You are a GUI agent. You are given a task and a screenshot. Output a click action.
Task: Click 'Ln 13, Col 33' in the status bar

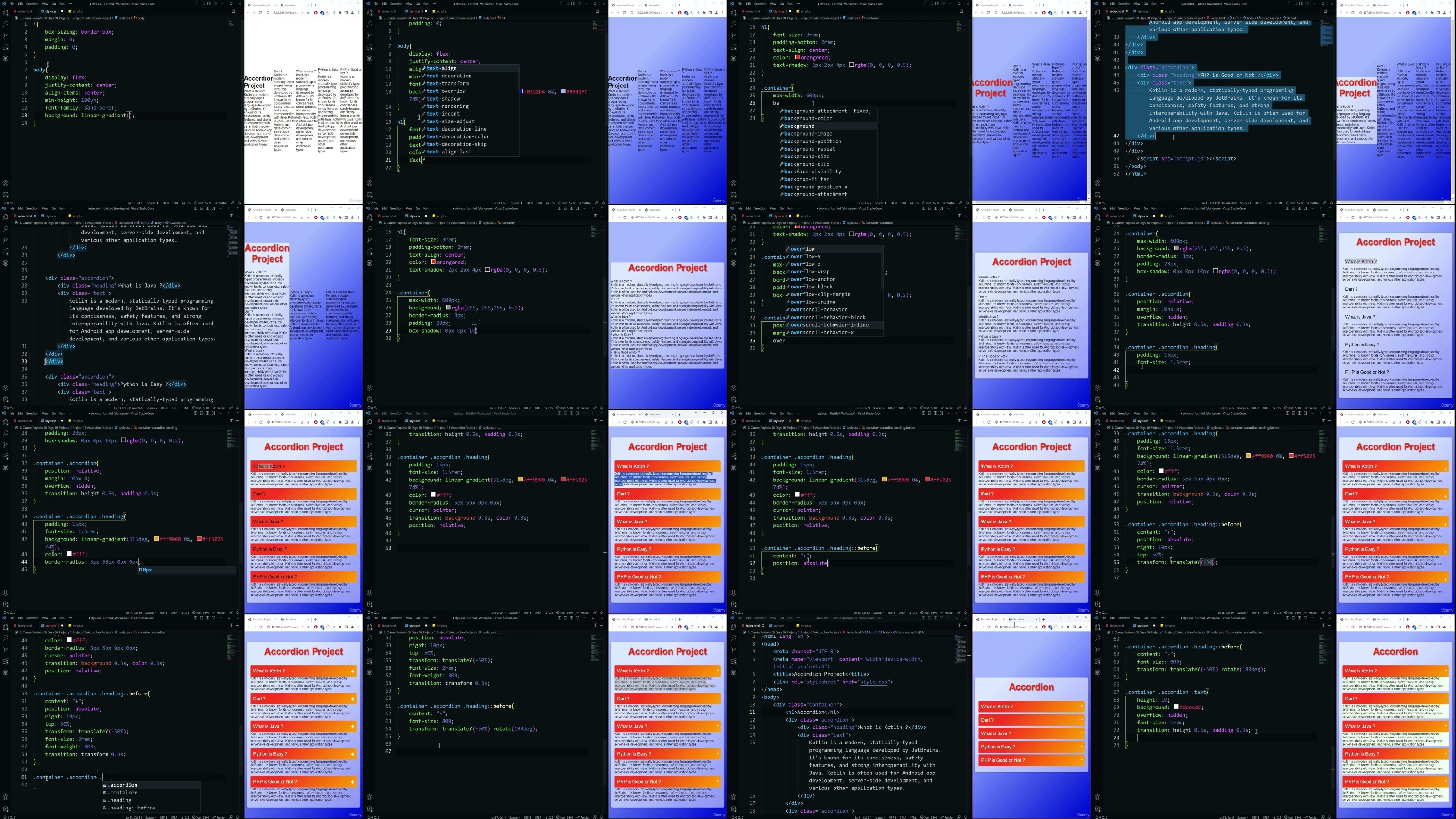click(x=135, y=203)
